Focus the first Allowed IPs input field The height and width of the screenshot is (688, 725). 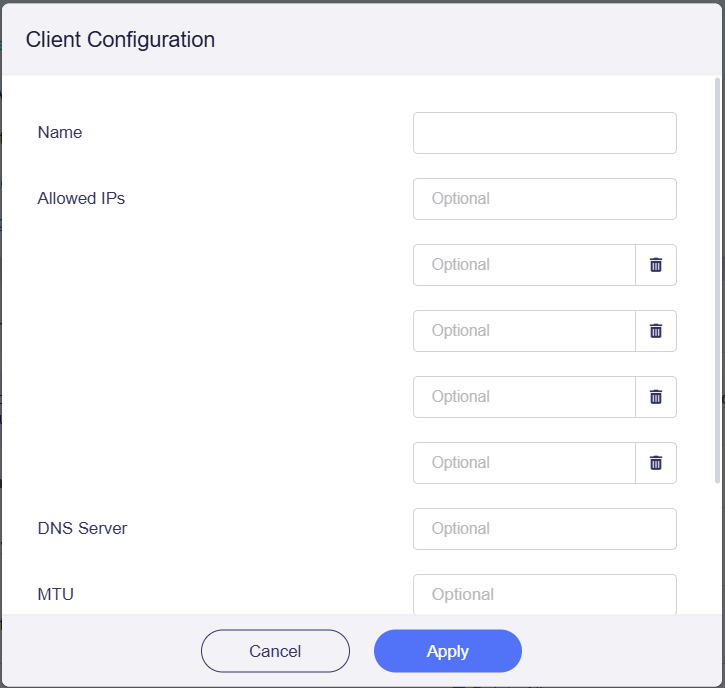(x=544, y=199)
